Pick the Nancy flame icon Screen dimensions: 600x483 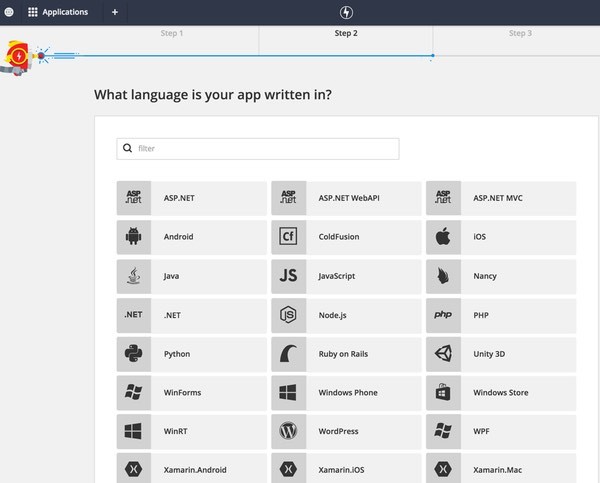443,276
